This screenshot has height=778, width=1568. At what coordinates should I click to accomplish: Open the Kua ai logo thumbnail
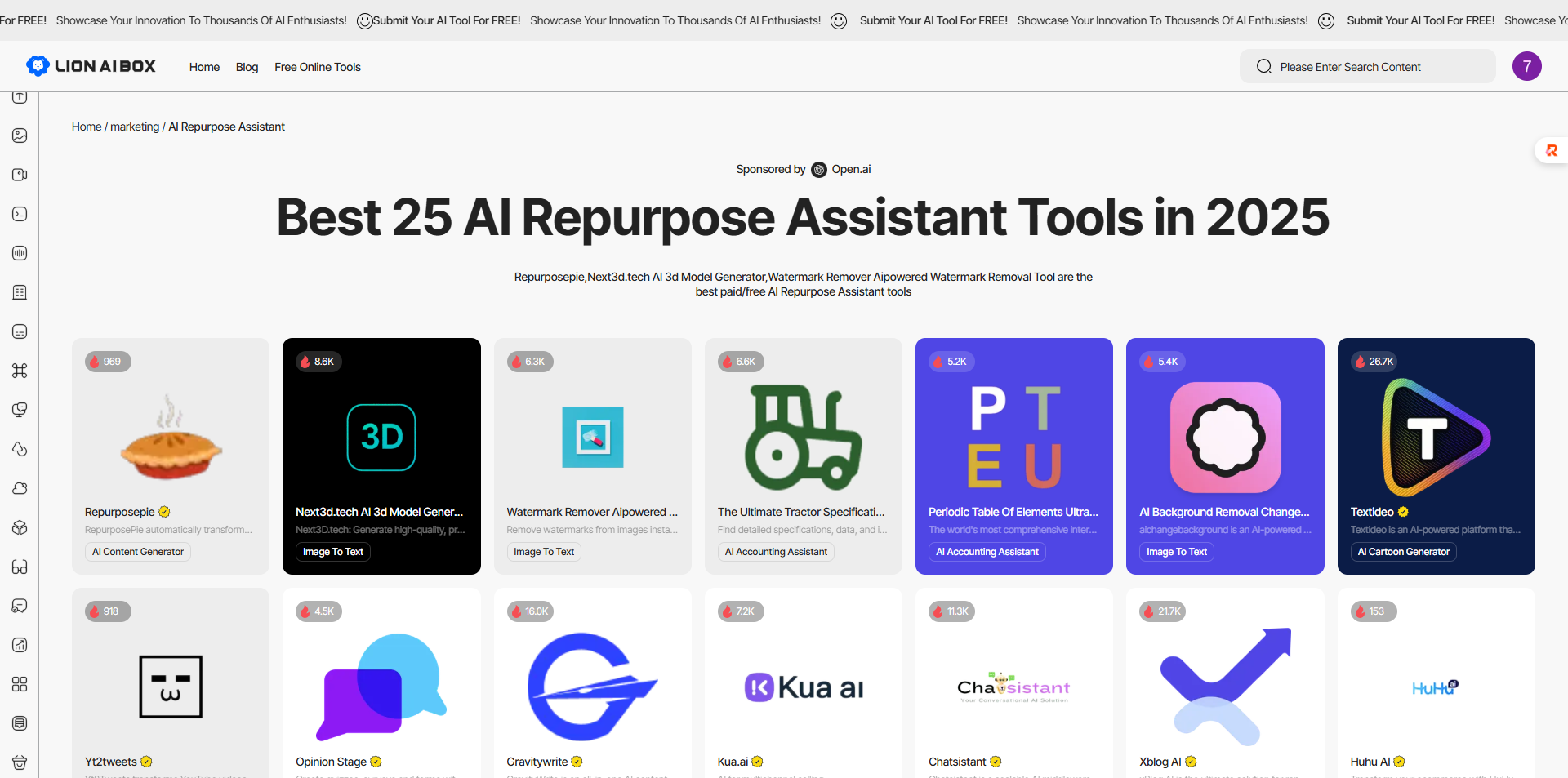[x=804, y=687]
